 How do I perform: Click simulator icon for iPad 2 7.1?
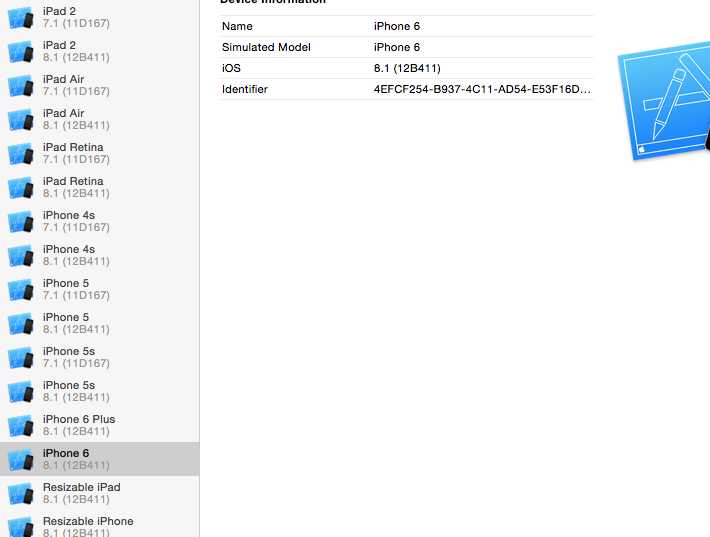tap(21, 18)
